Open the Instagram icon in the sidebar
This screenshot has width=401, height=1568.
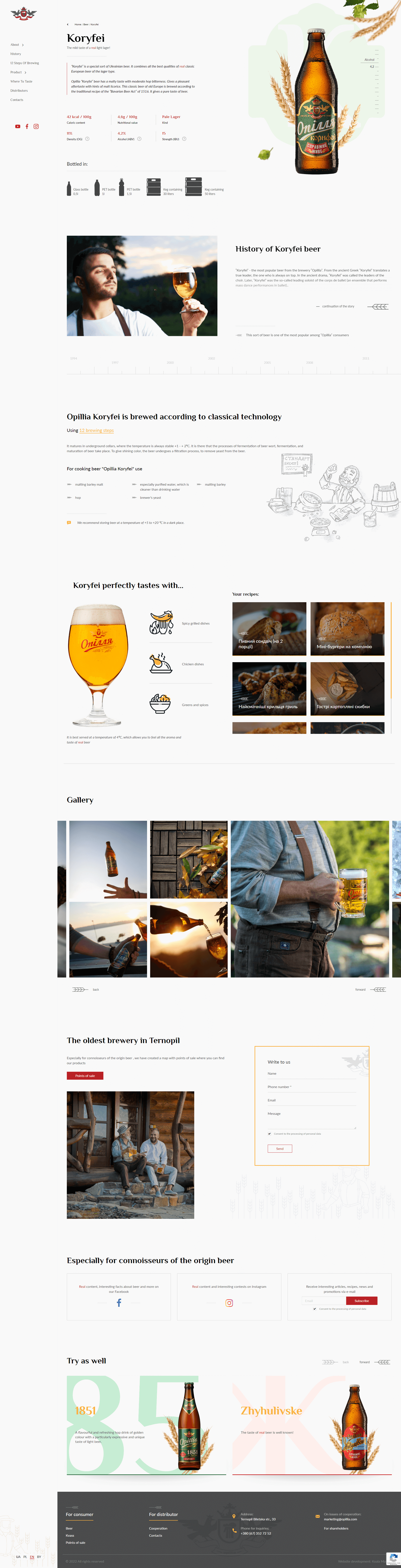36,127
